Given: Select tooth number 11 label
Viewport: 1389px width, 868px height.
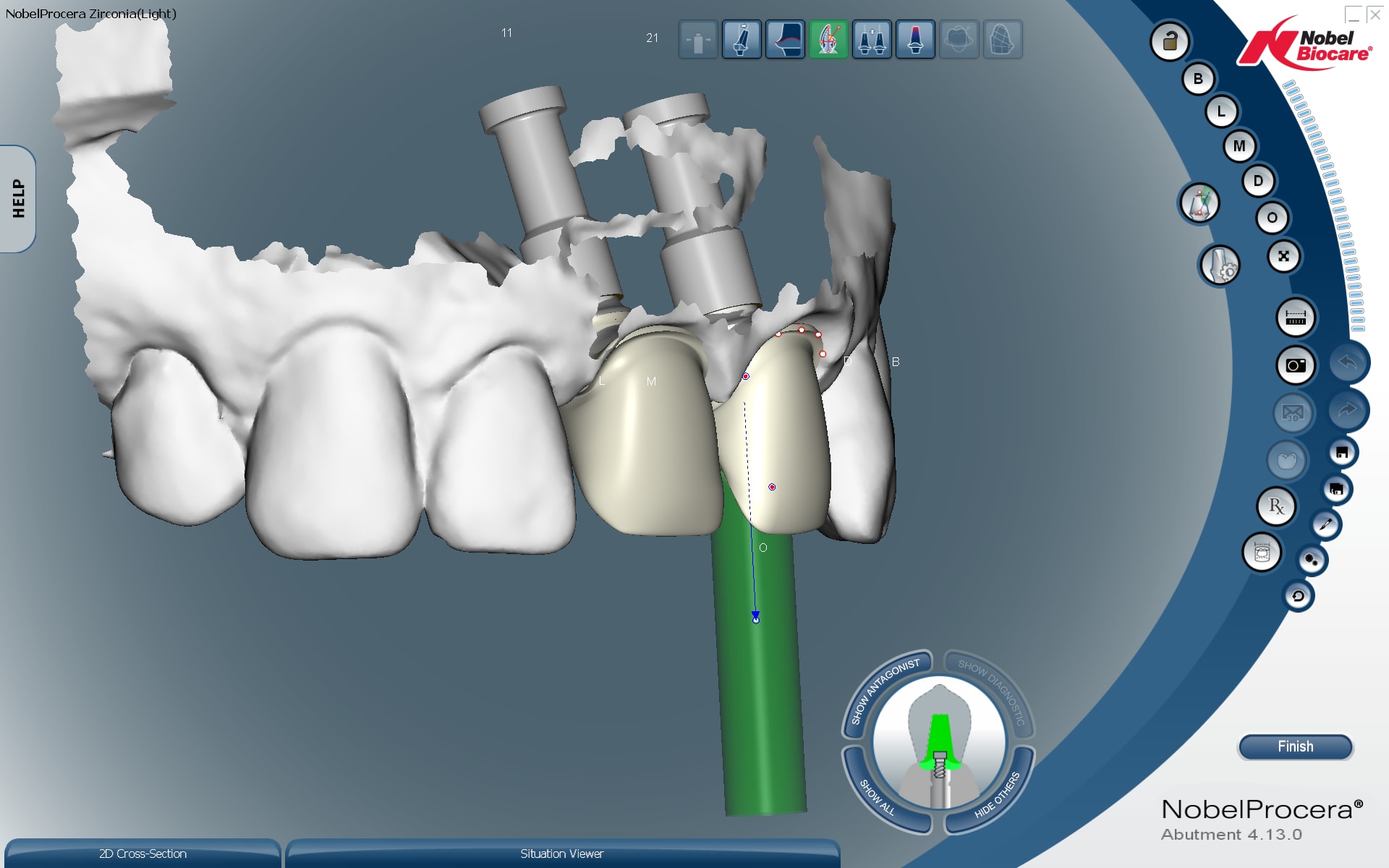Looking at the screenshot, I should [x=506, y=33].
